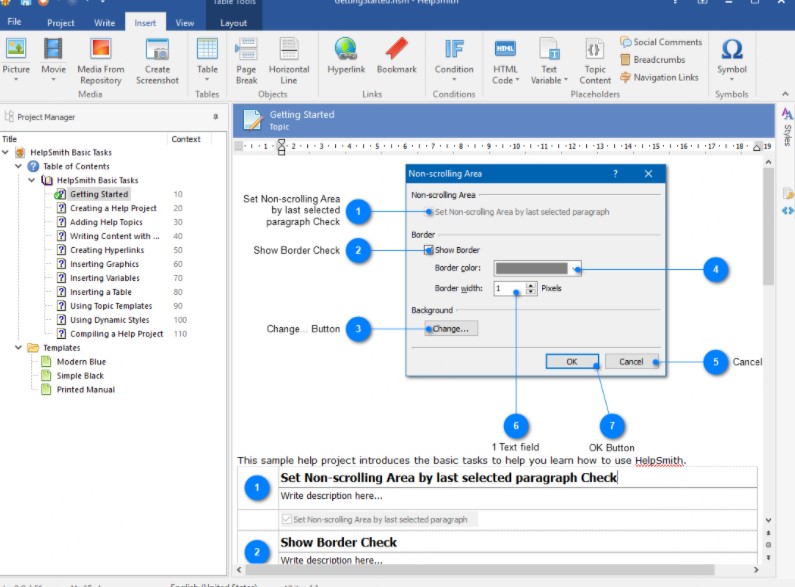Click the Border color swatch

pyautogui.click(x=530, y=269)
